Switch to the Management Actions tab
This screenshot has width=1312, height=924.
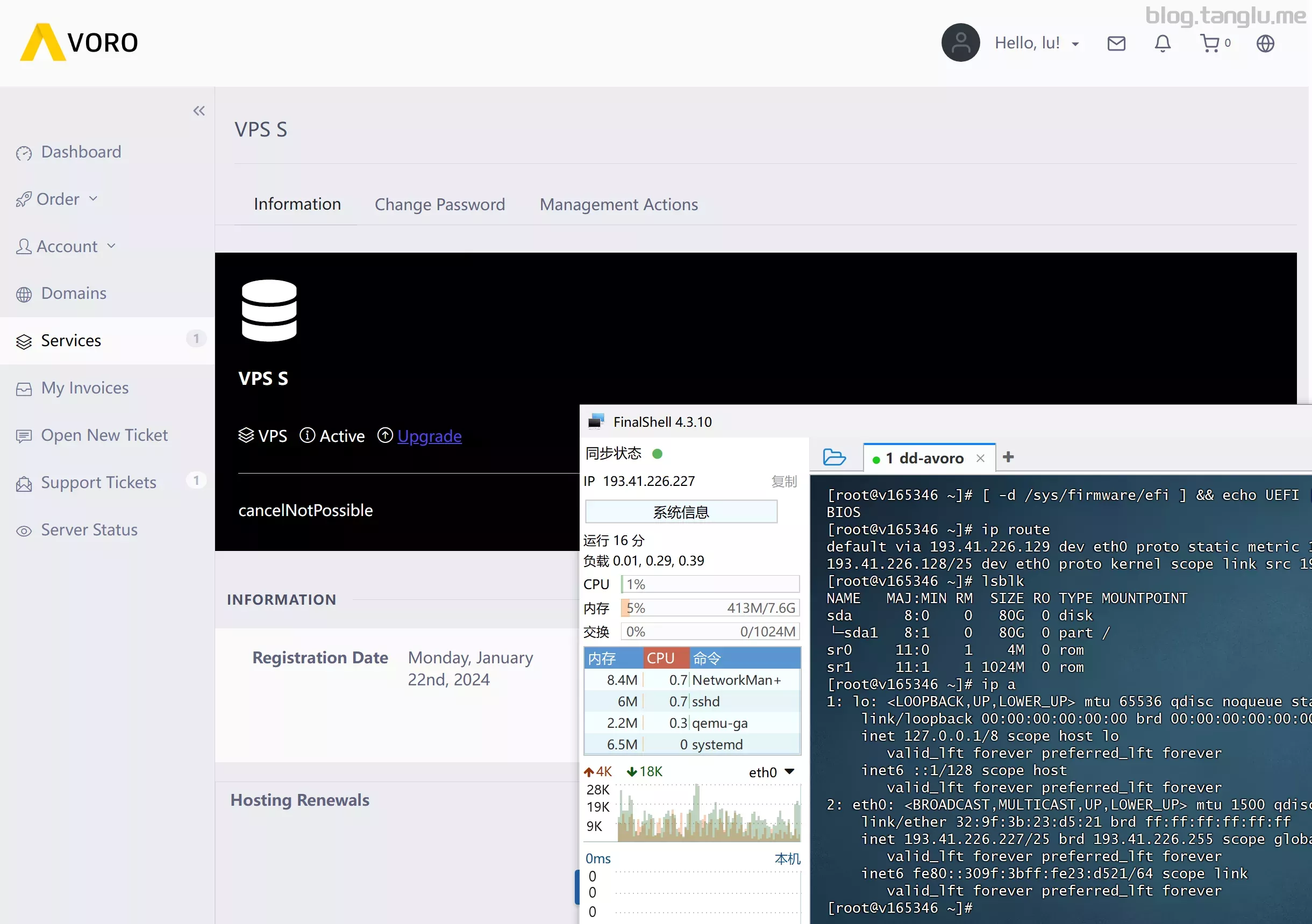[618, 204]
